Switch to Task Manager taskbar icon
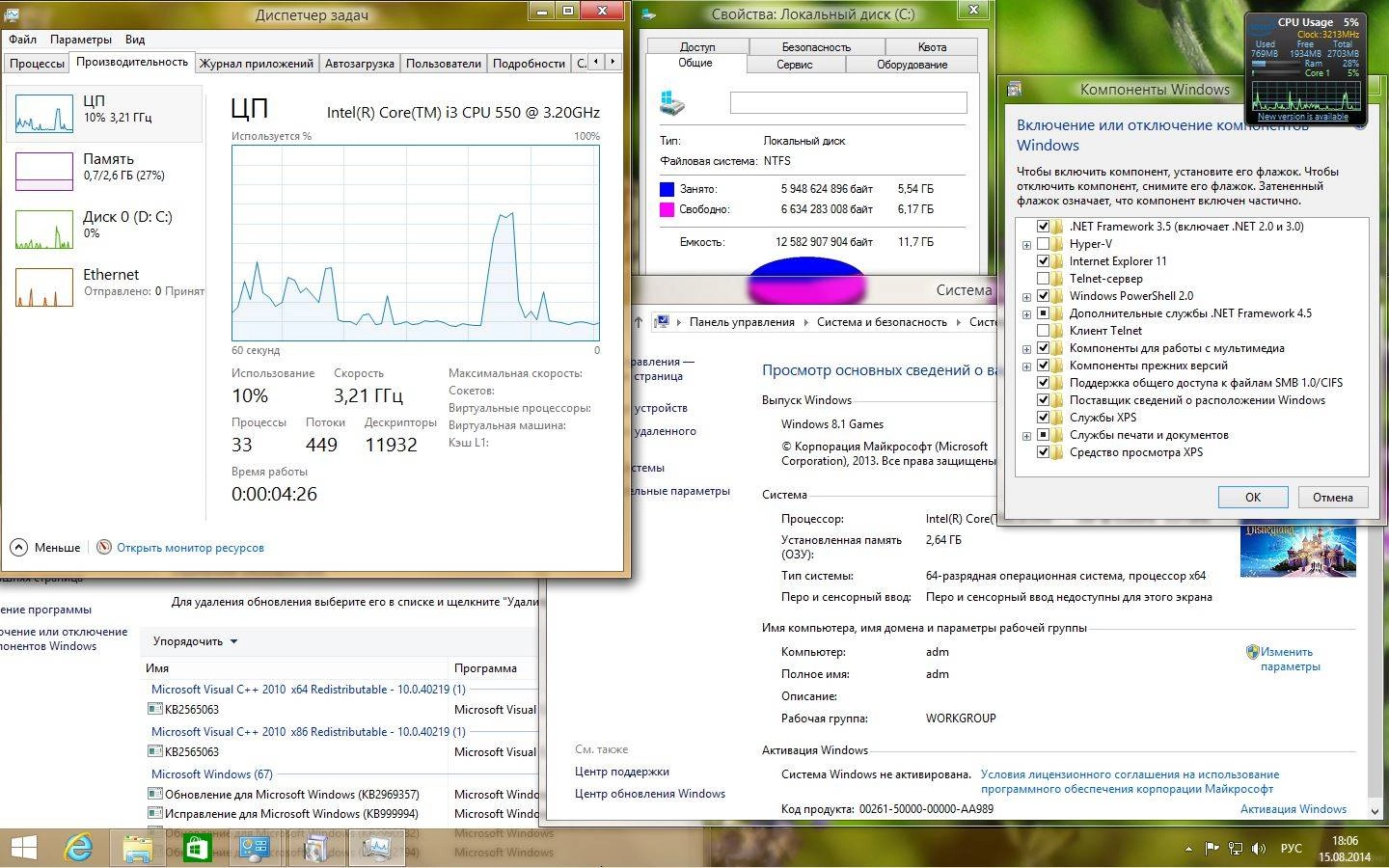Screen dimensions: 1389x868 [375, 849]
